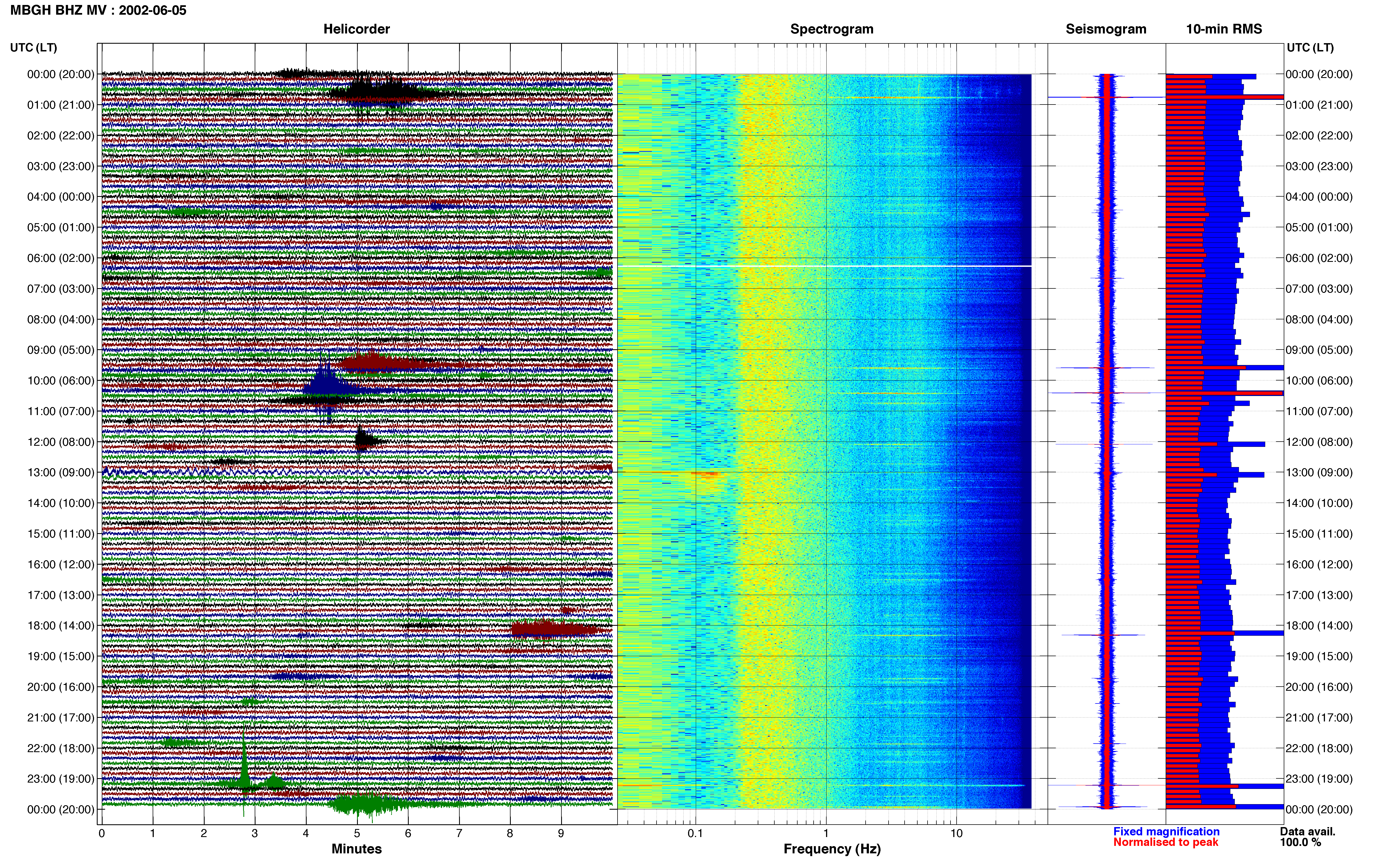
Task: Click right time label '15:00 (11:00)'
Action: pos(1319,534)
